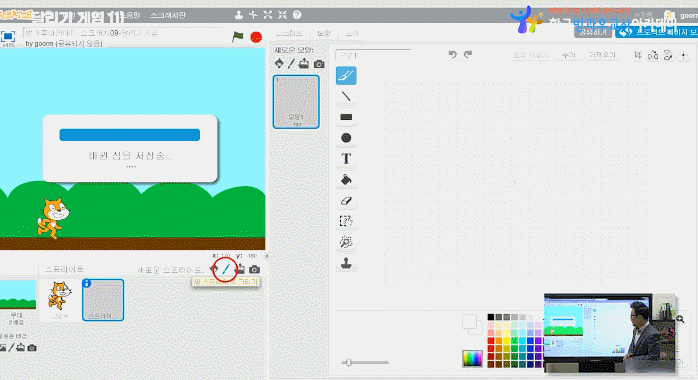The width and height of the screenshot is (698, 380).
Task: Select the Ellipse tool in paint editor
Action: tap(346, 138)
